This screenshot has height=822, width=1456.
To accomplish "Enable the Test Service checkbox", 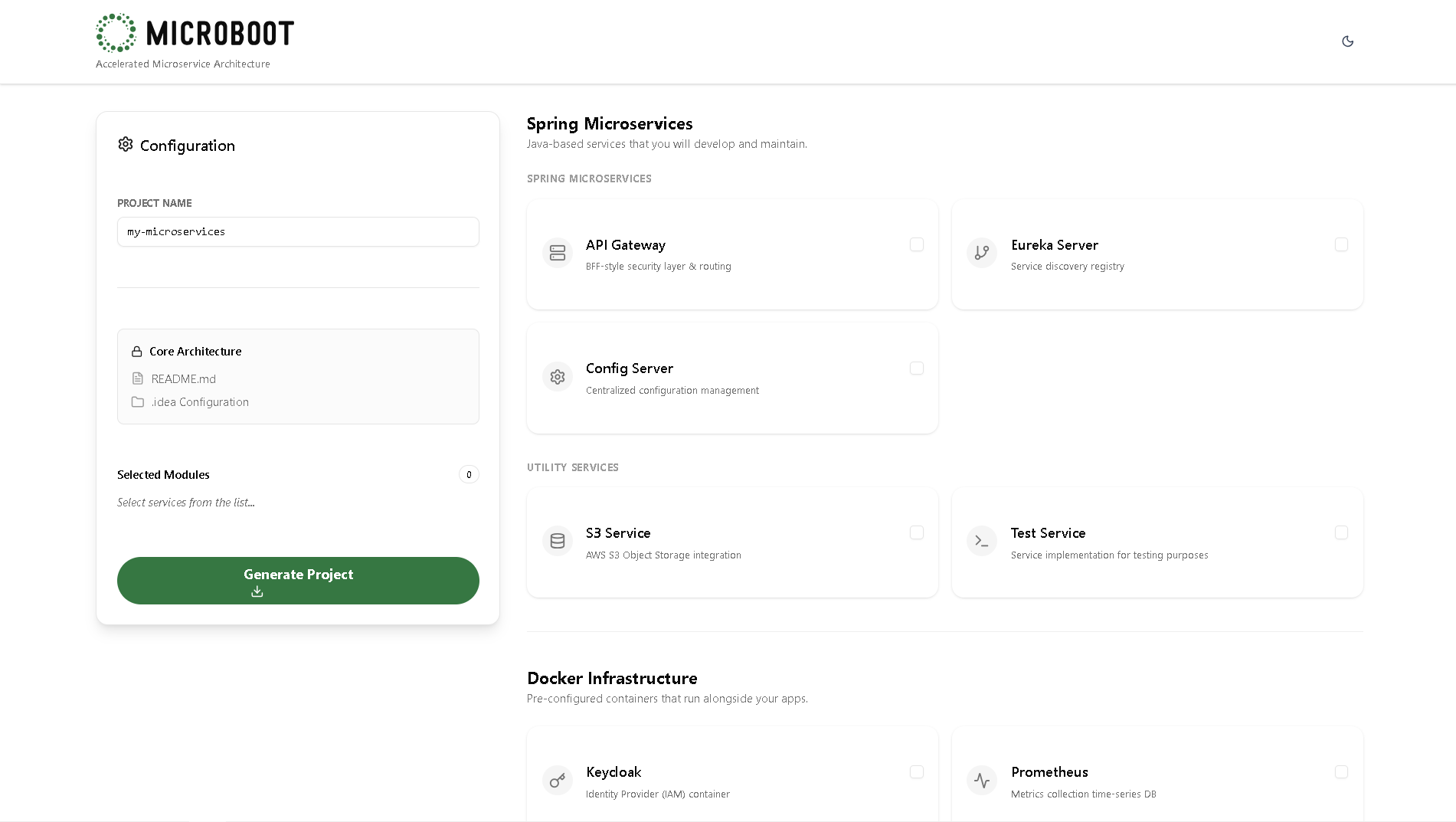I will click(1340, 532).
